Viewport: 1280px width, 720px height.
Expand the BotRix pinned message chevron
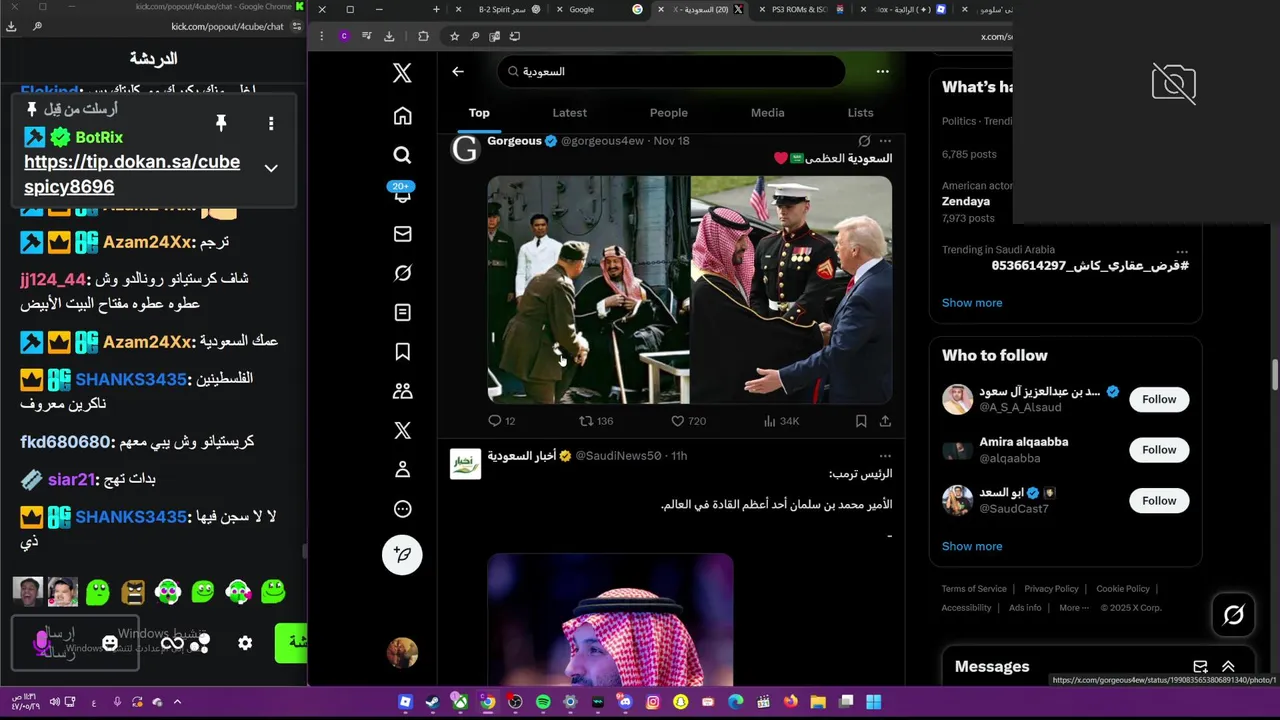pos(271,168)
